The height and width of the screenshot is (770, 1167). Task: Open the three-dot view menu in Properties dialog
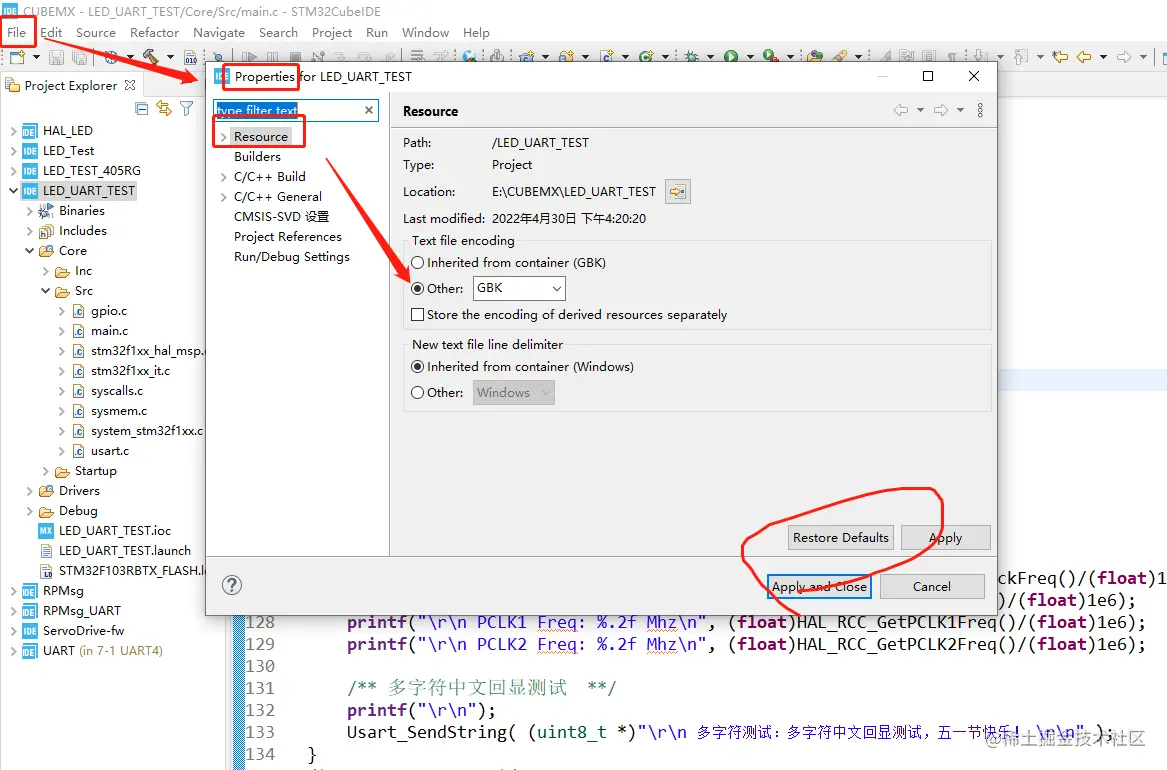(980, 110)
